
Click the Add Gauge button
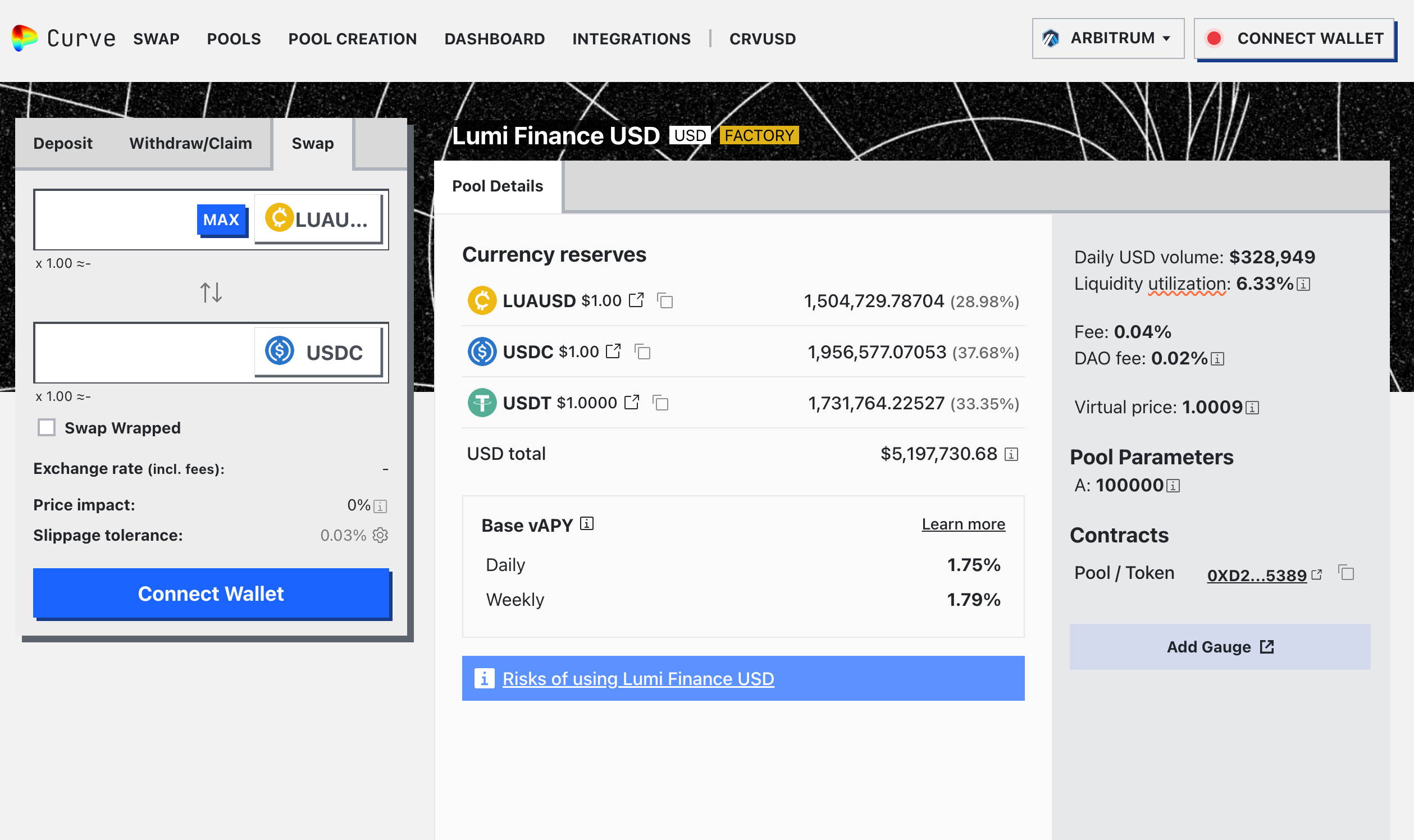pyautogui.click(x=1219, y=646)
